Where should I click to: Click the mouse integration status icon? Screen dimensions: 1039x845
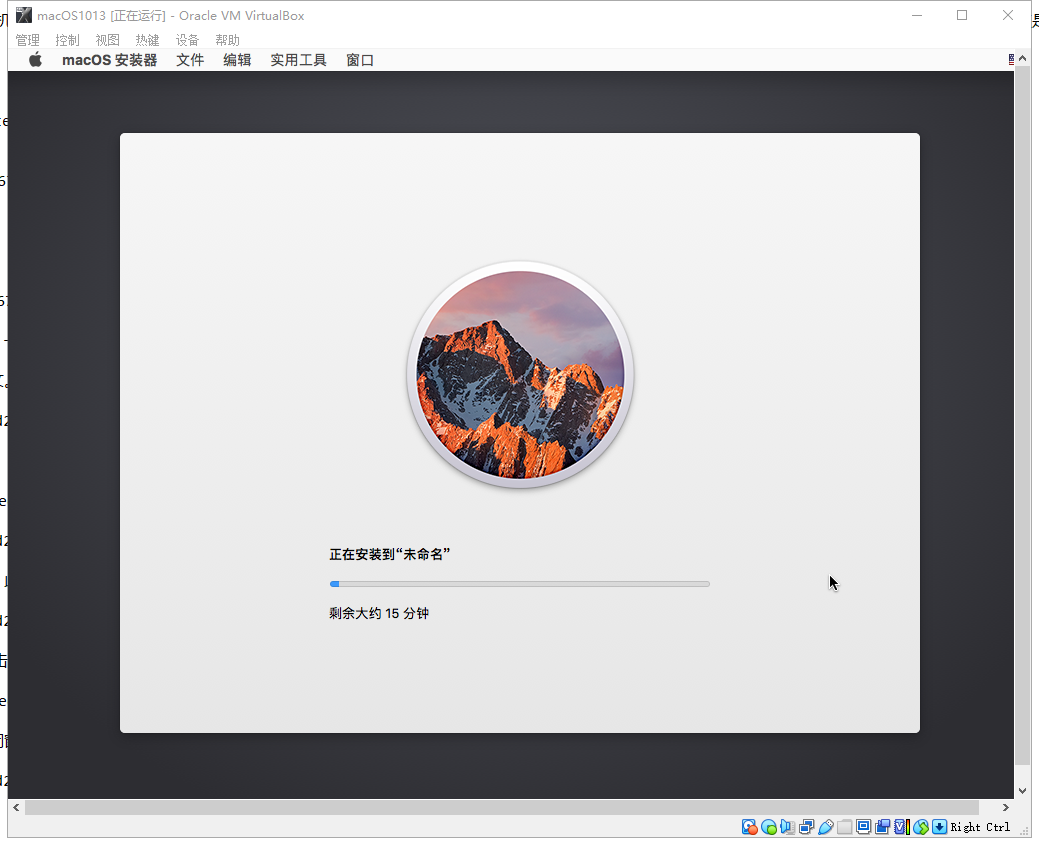(x=921, y=826)
